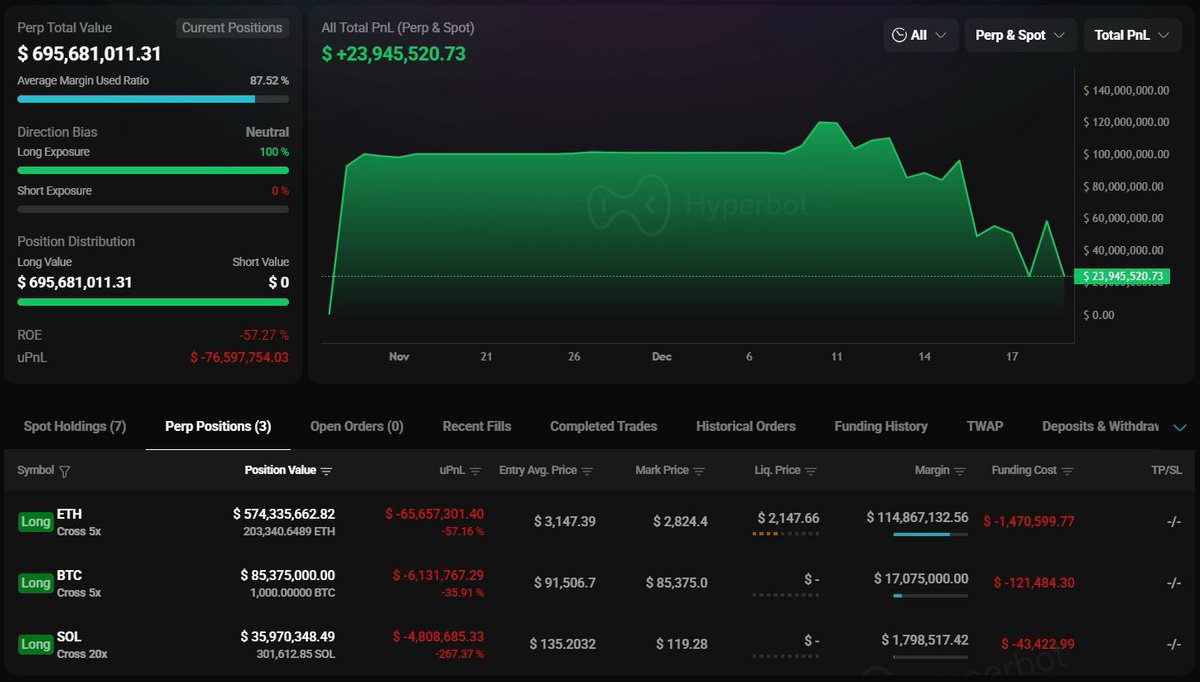The image size is (1200, 682).
Task: Click the BTC symbol in positions table
Action: pyautogui.click(x=69, y=575)
